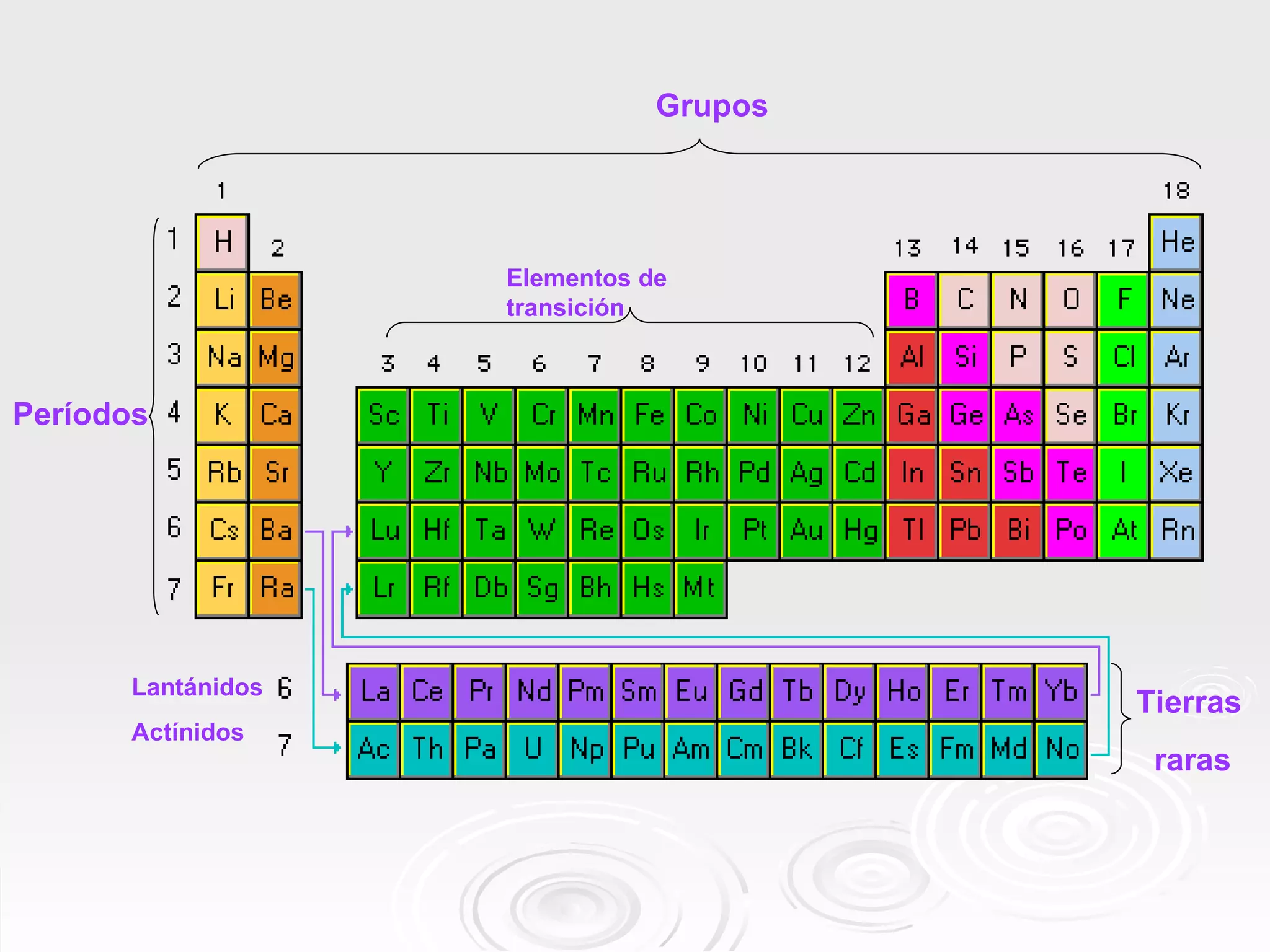Click the Lantánidos label
Screen dimensions: 1270x952
coord(197,687)
